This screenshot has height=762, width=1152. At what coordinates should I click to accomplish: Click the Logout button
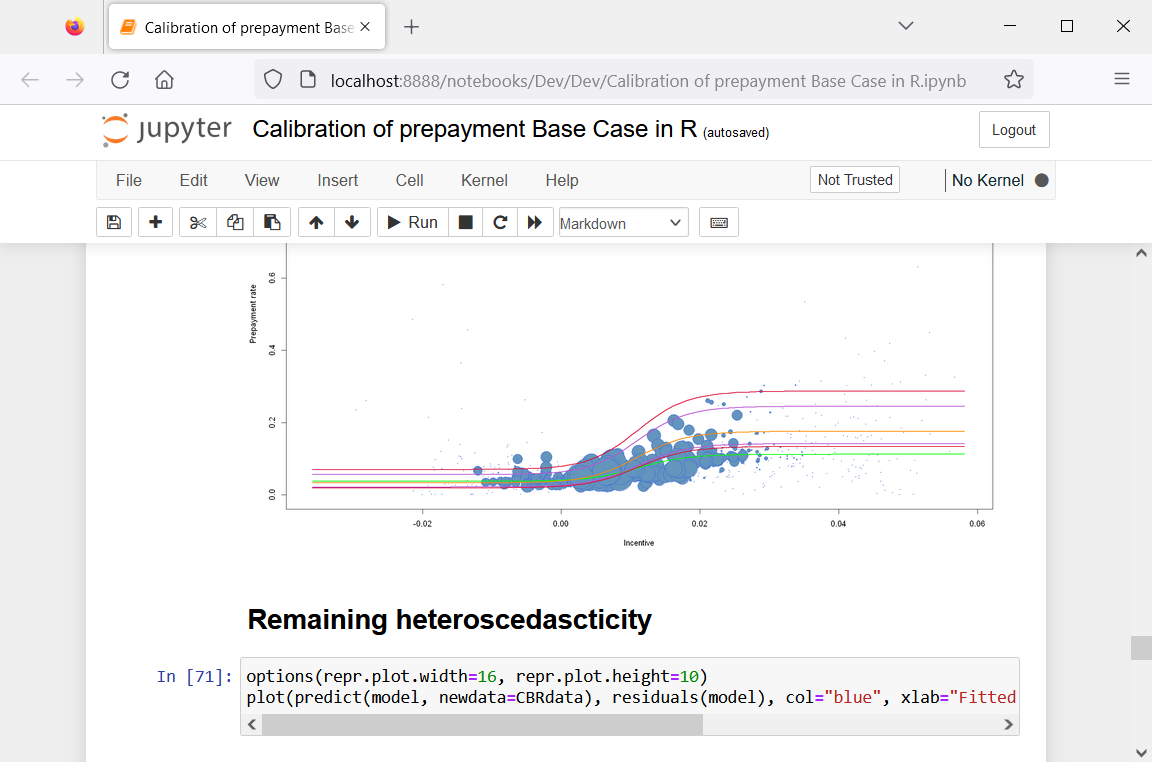pyautogui.click(x=1013, y=129)
